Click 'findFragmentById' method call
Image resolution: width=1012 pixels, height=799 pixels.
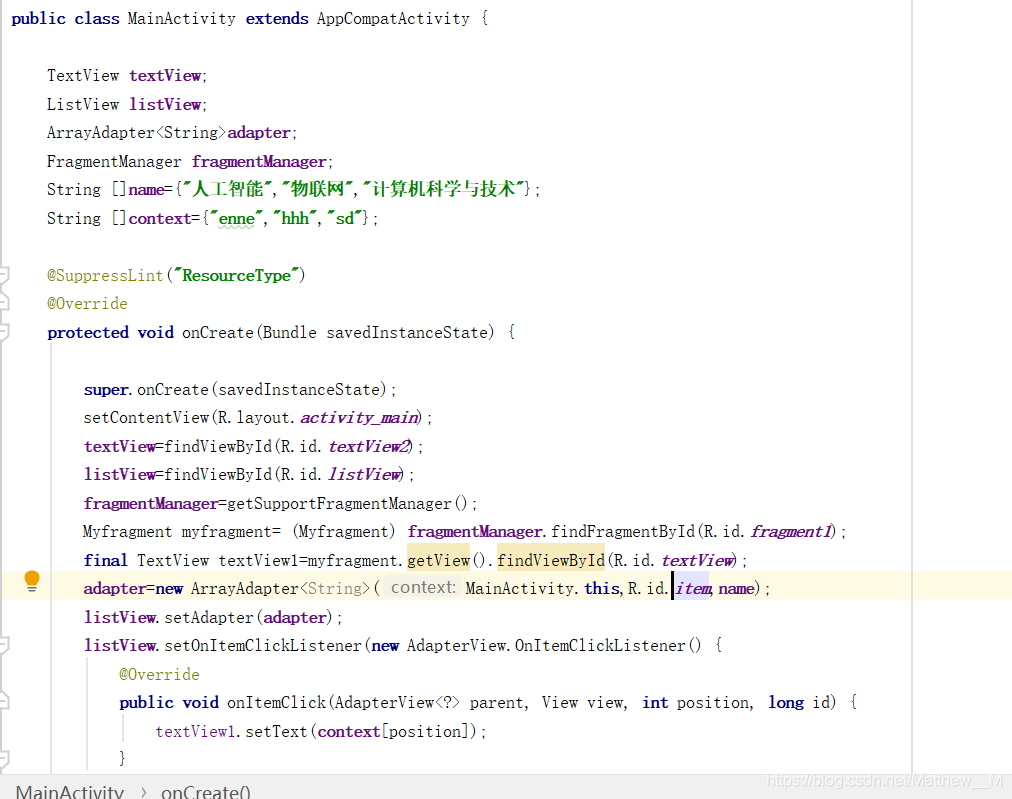(x=623, y=532)
